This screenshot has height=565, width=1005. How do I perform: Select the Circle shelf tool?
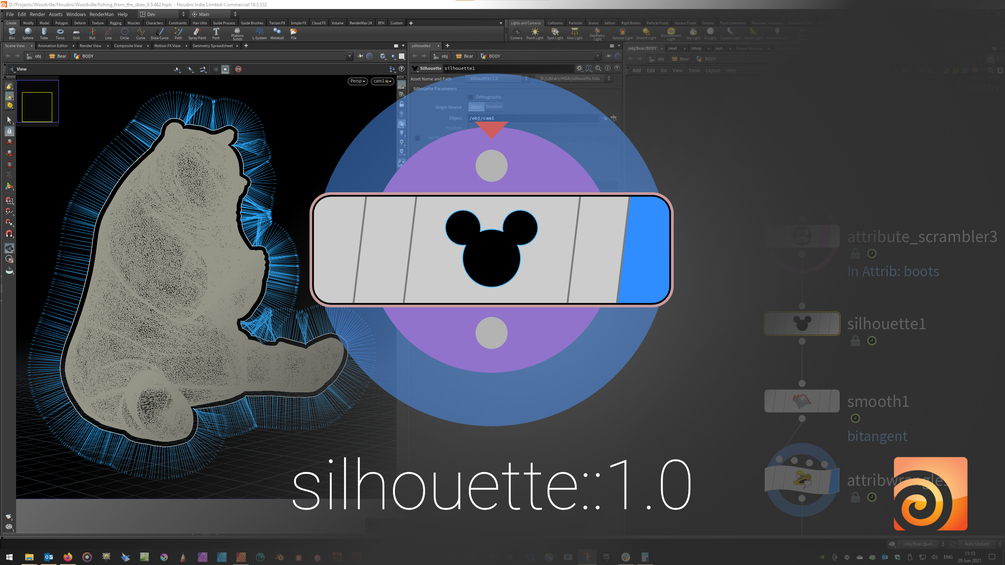pyautogui.click(x=124, y=33)
